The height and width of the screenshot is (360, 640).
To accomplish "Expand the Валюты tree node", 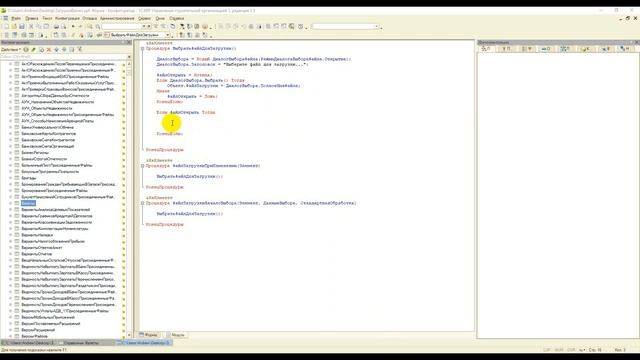I will pos(11,203).
